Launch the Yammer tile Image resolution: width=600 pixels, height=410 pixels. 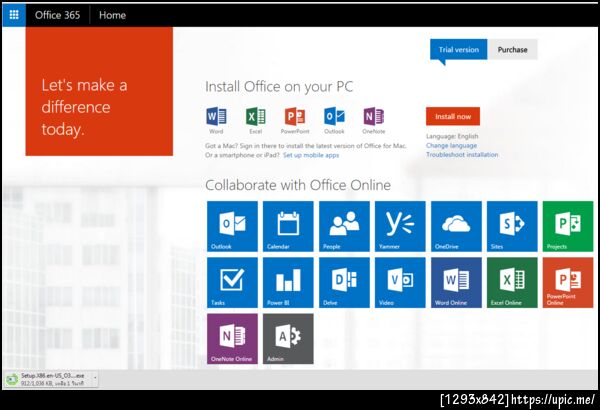400,226
